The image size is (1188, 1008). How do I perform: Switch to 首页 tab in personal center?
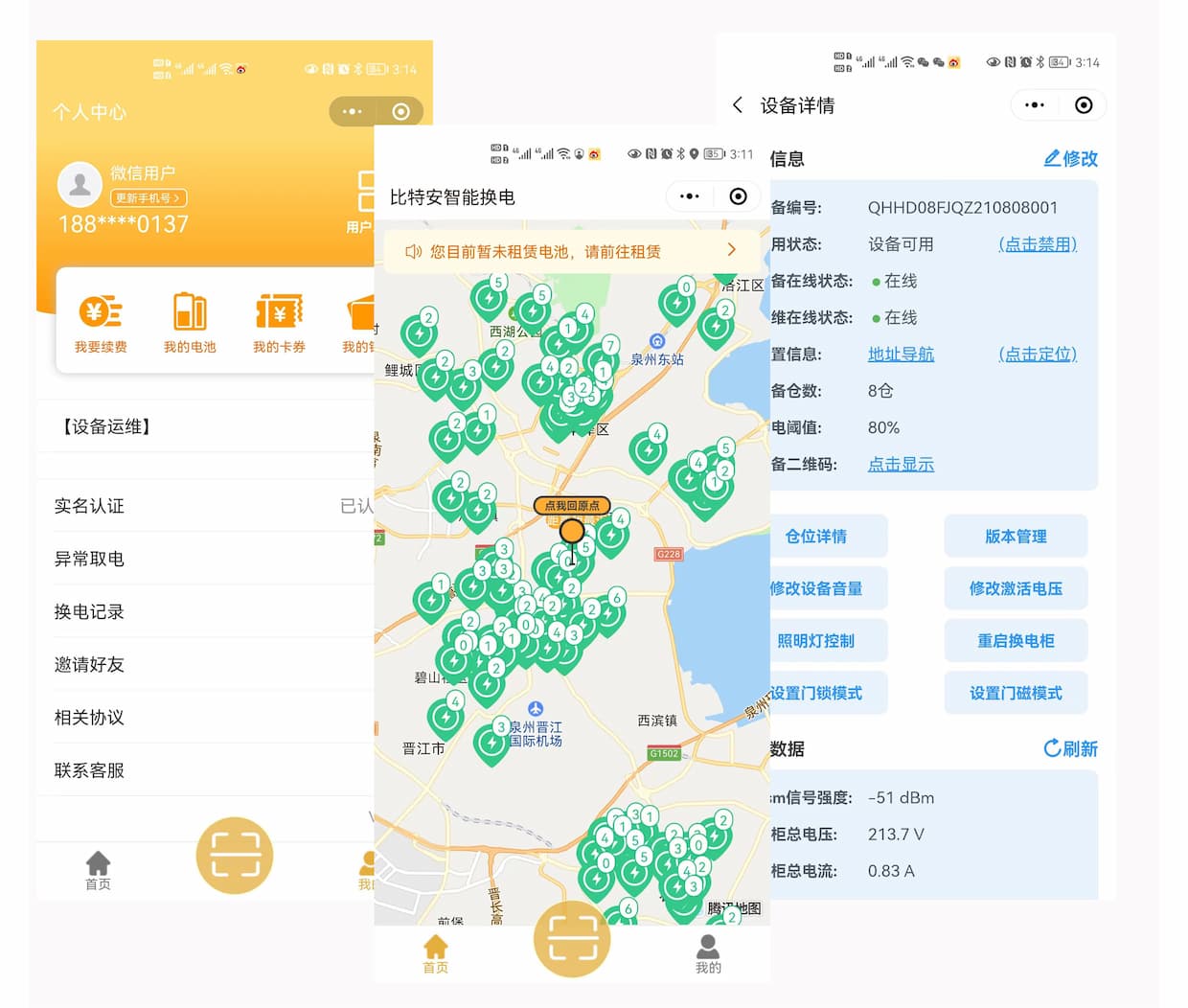[98, 870]
